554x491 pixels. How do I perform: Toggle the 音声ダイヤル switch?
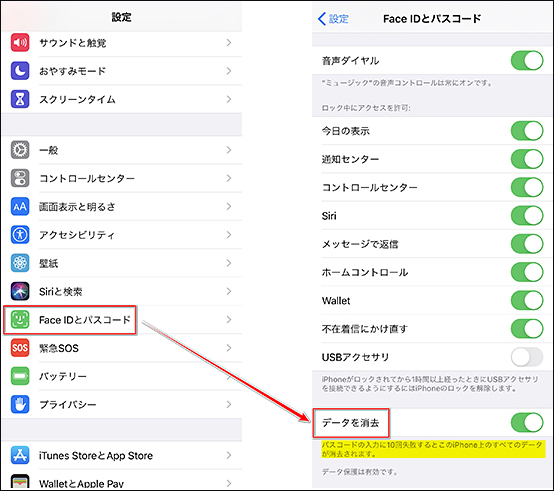(527, 60)
